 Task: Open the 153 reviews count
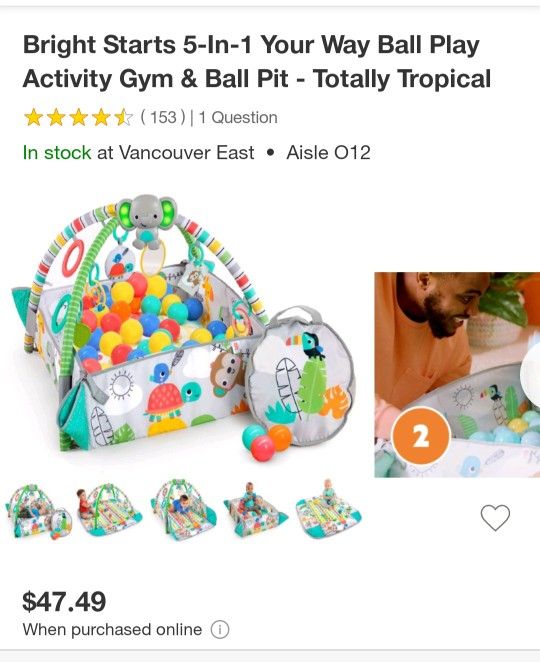pyautogui.click(x=163, y=117)
